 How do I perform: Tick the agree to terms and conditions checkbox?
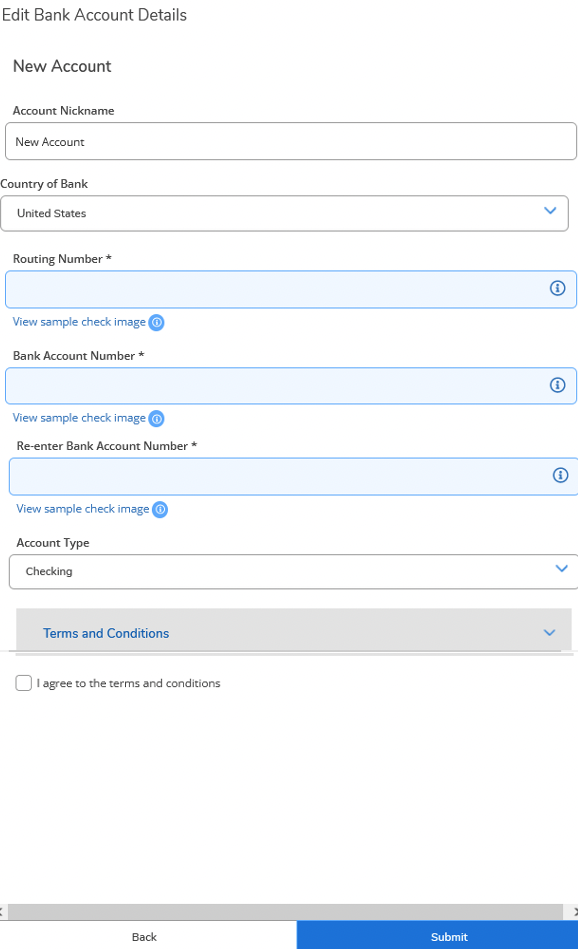click(24, 683)
